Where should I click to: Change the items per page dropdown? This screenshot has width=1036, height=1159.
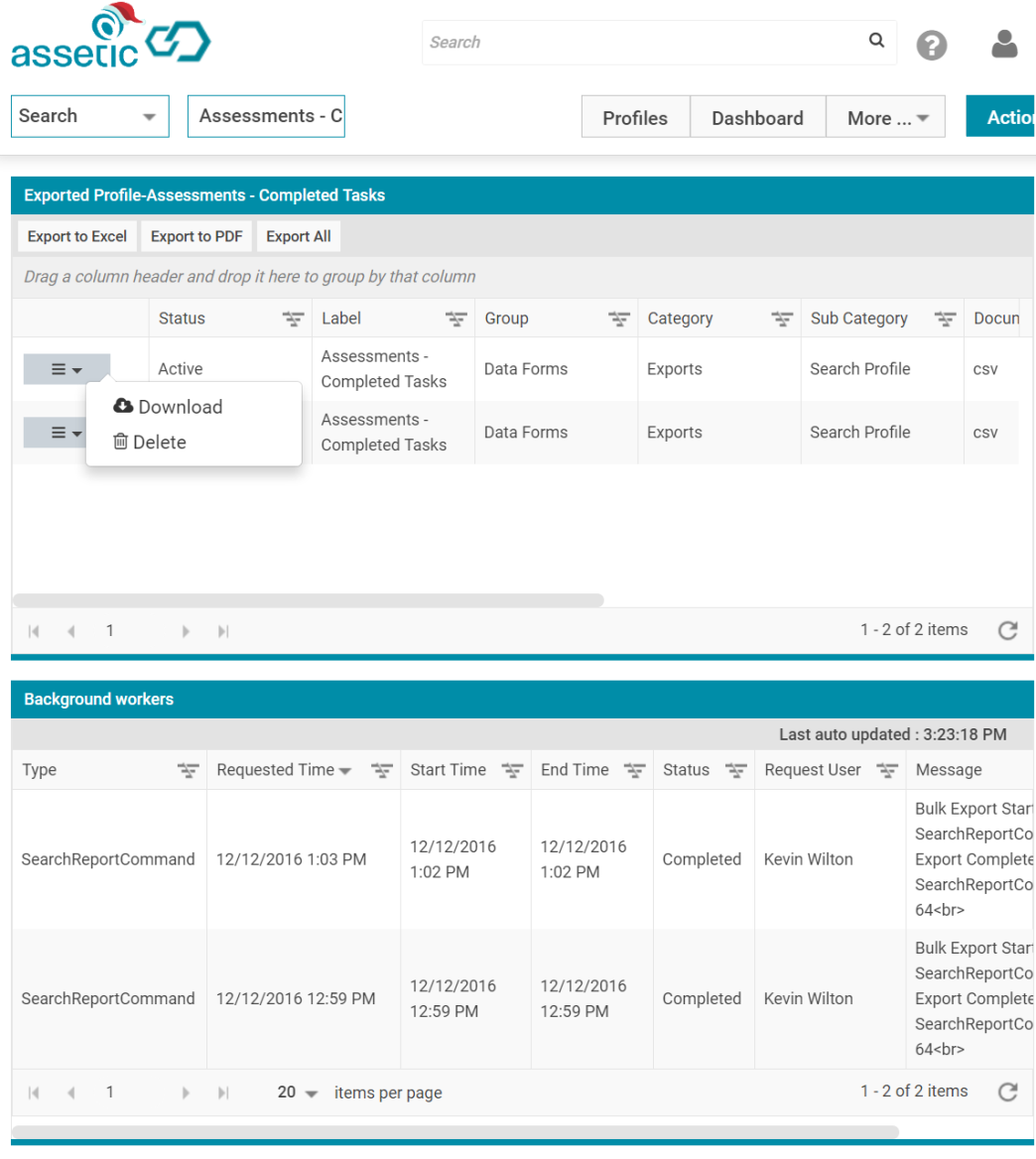297,1093
